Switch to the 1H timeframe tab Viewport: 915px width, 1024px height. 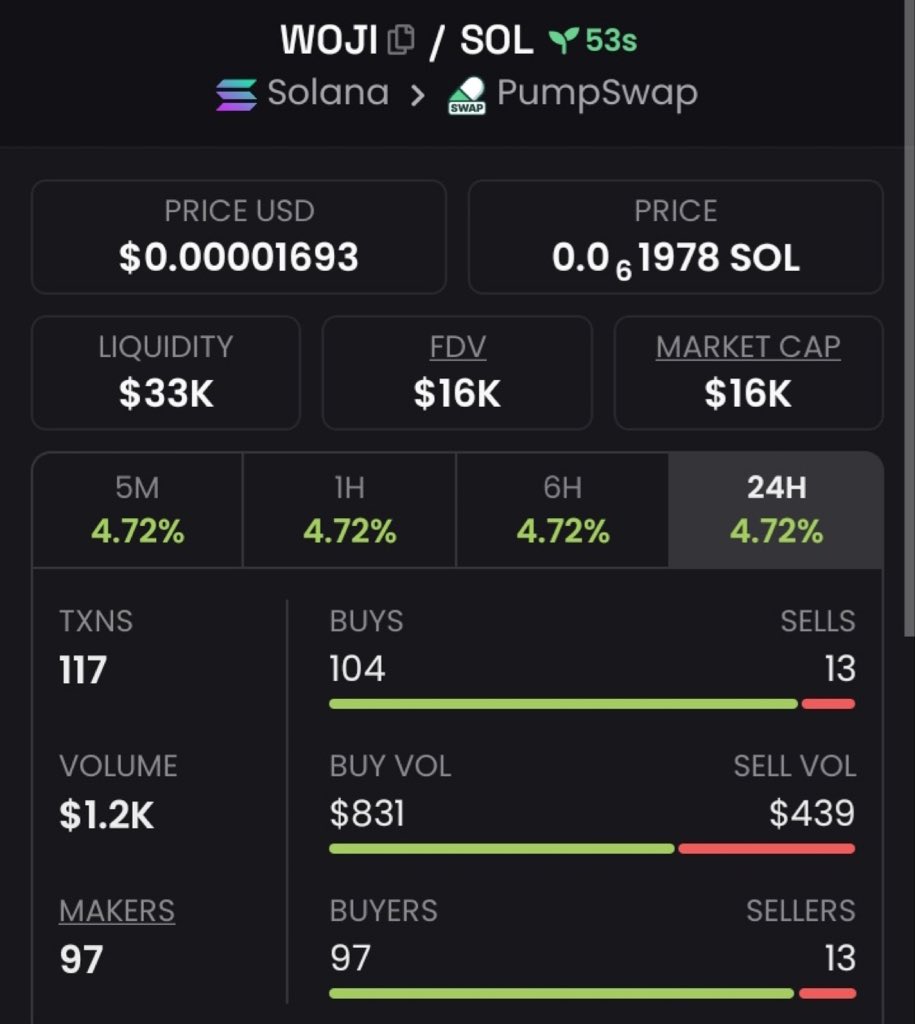(349, 510)
